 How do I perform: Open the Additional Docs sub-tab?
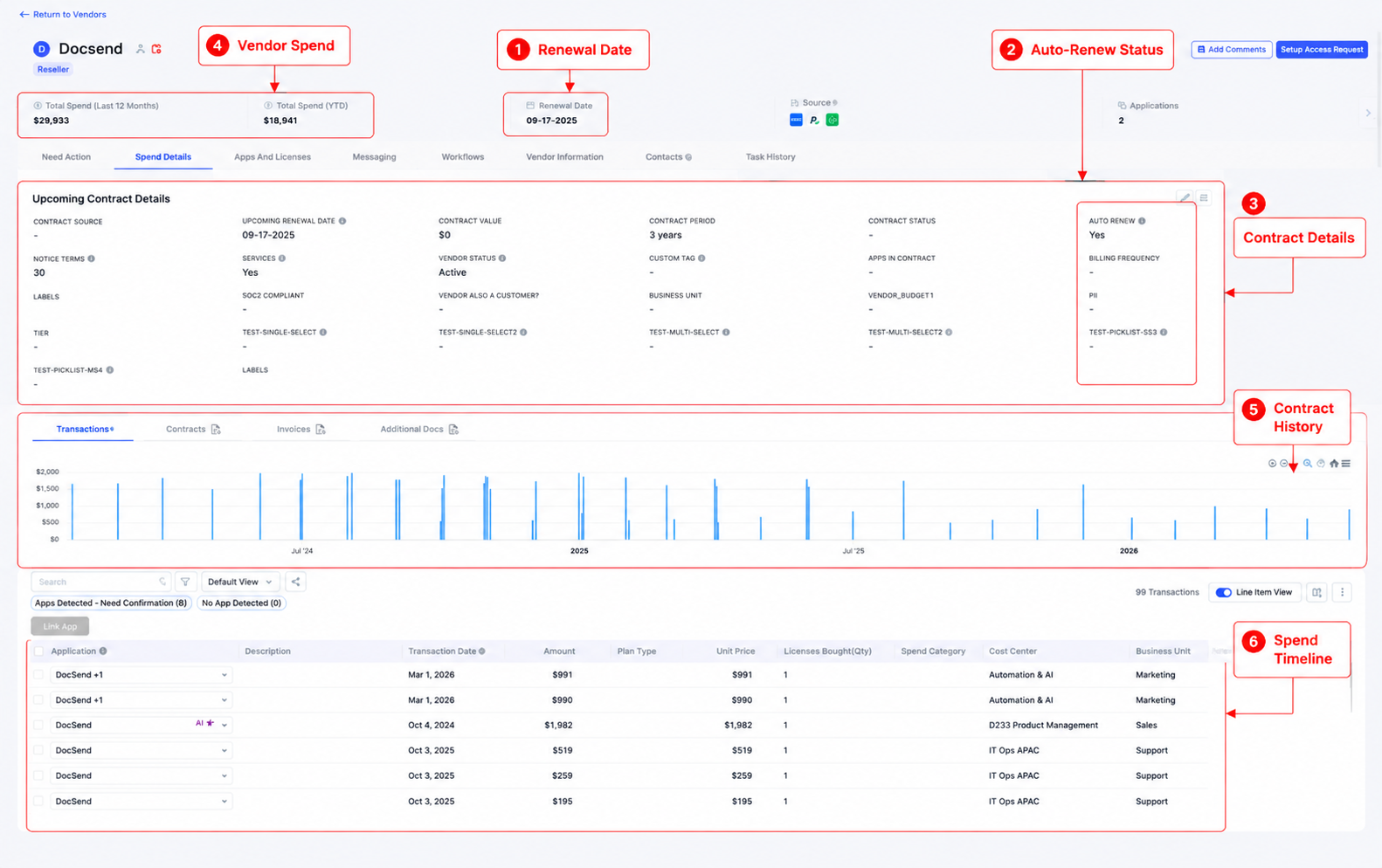pyautogui.click(x=419, y=430)
